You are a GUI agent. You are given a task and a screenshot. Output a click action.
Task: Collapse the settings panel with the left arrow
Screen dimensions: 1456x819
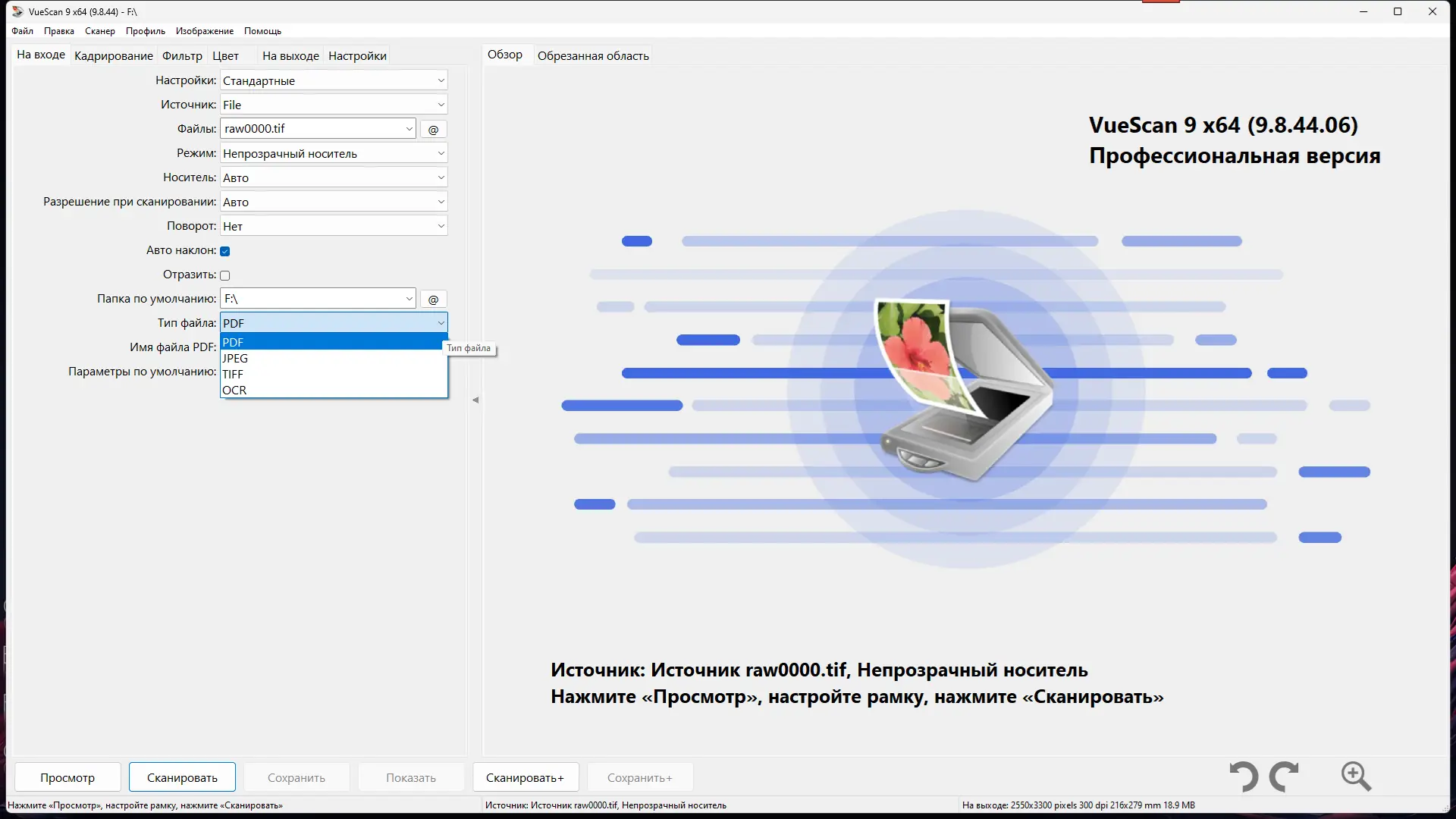click(x=475, y=400)
